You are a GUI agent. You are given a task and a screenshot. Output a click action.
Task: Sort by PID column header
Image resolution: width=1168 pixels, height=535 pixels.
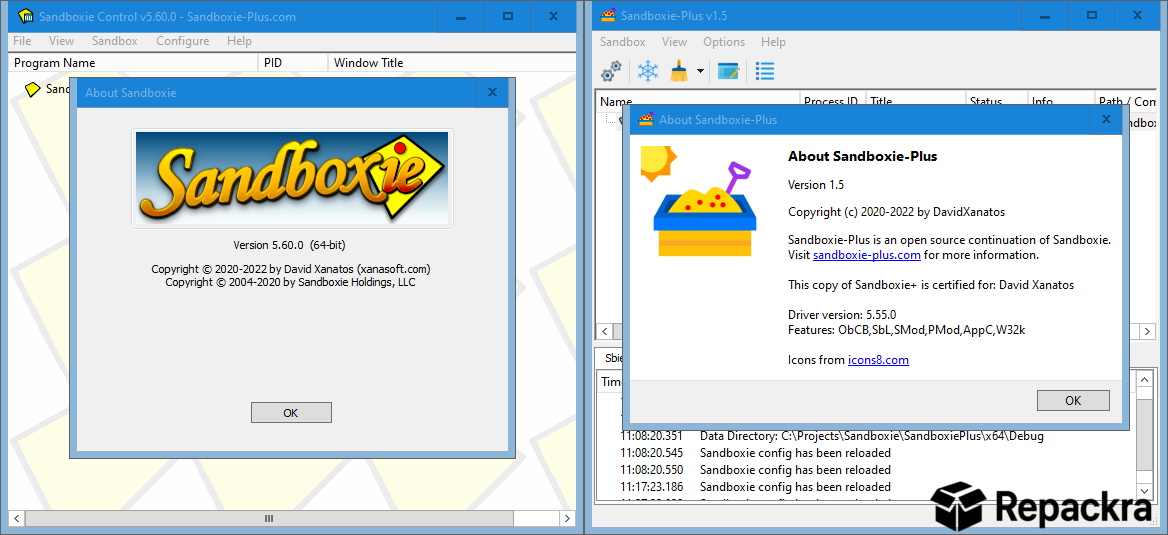pyautogui.click(x=293, y=63)
